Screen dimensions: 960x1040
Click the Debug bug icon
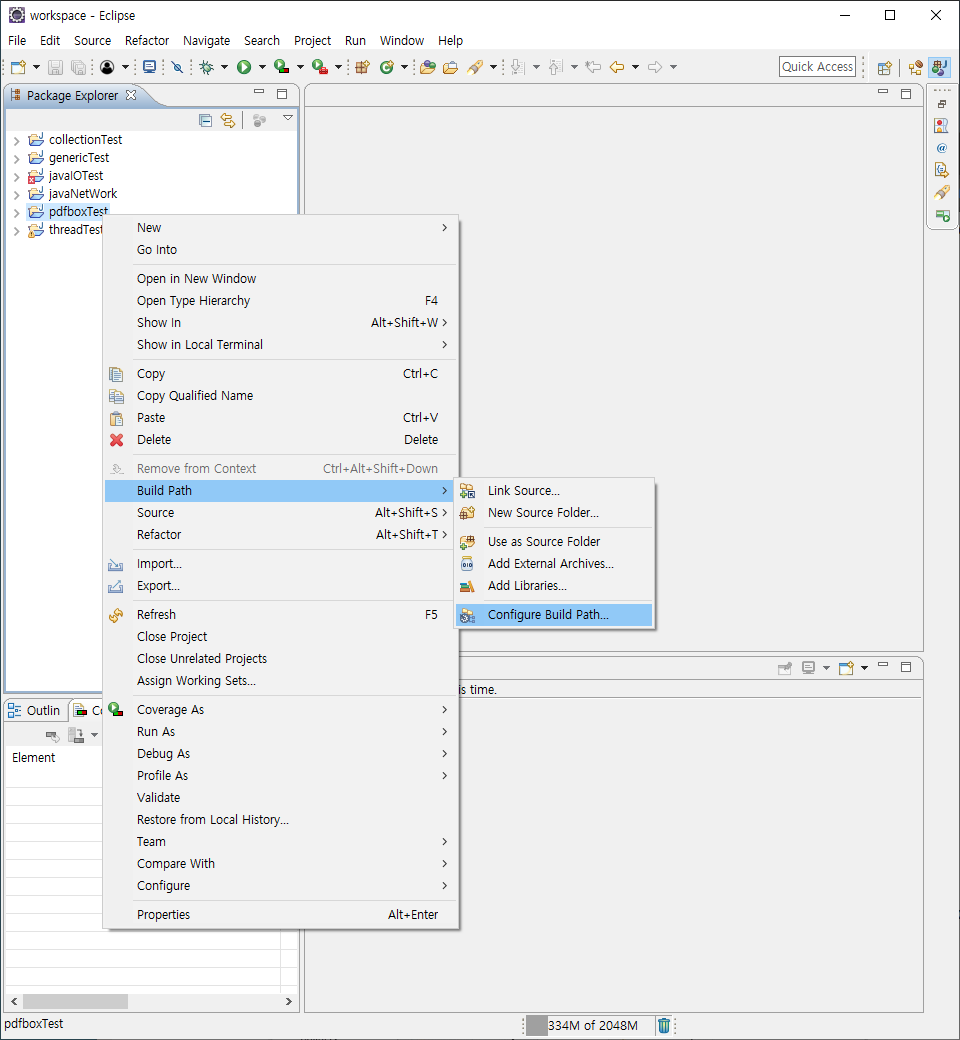coord(207,67)
